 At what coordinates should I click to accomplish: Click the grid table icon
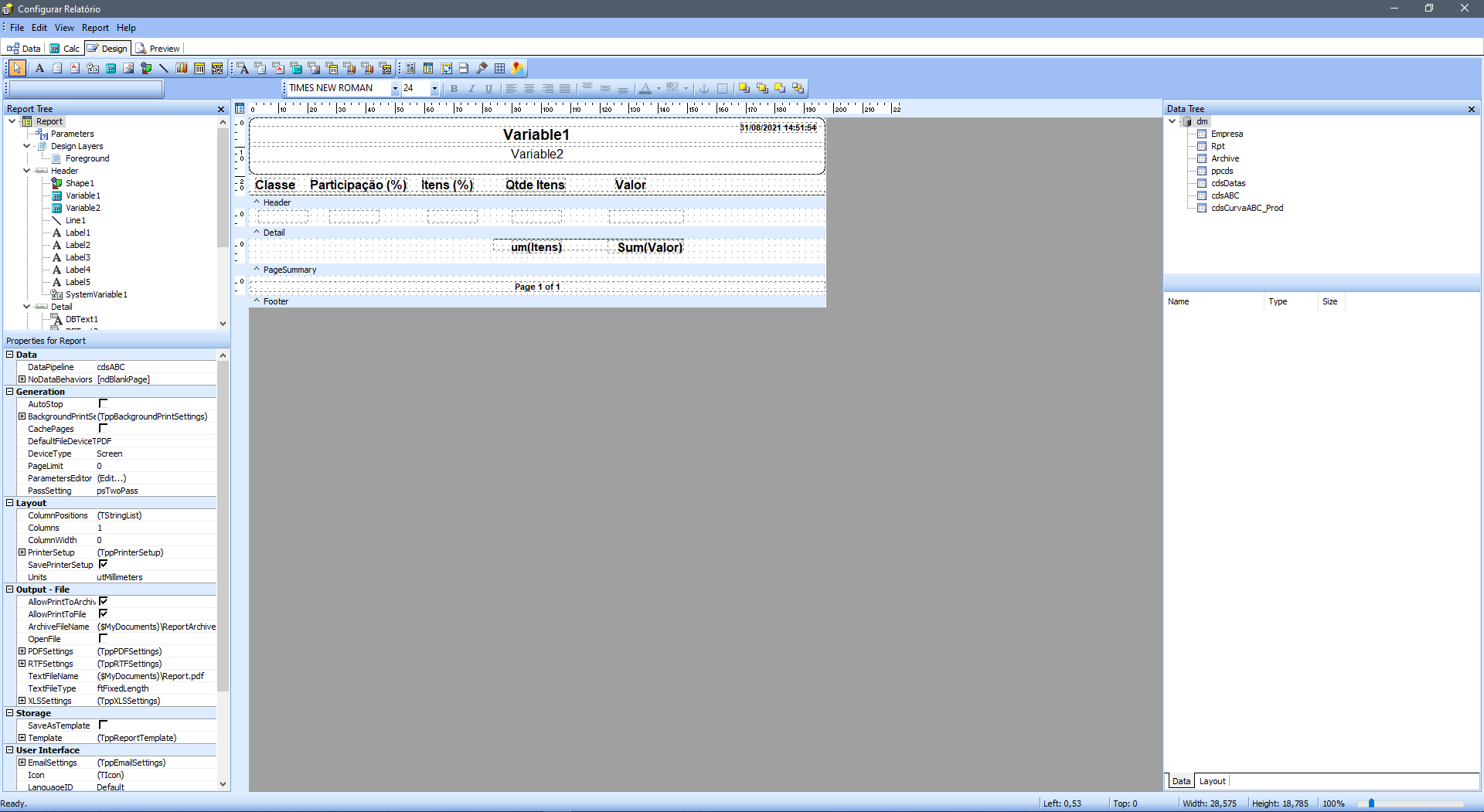coord(499,68)
